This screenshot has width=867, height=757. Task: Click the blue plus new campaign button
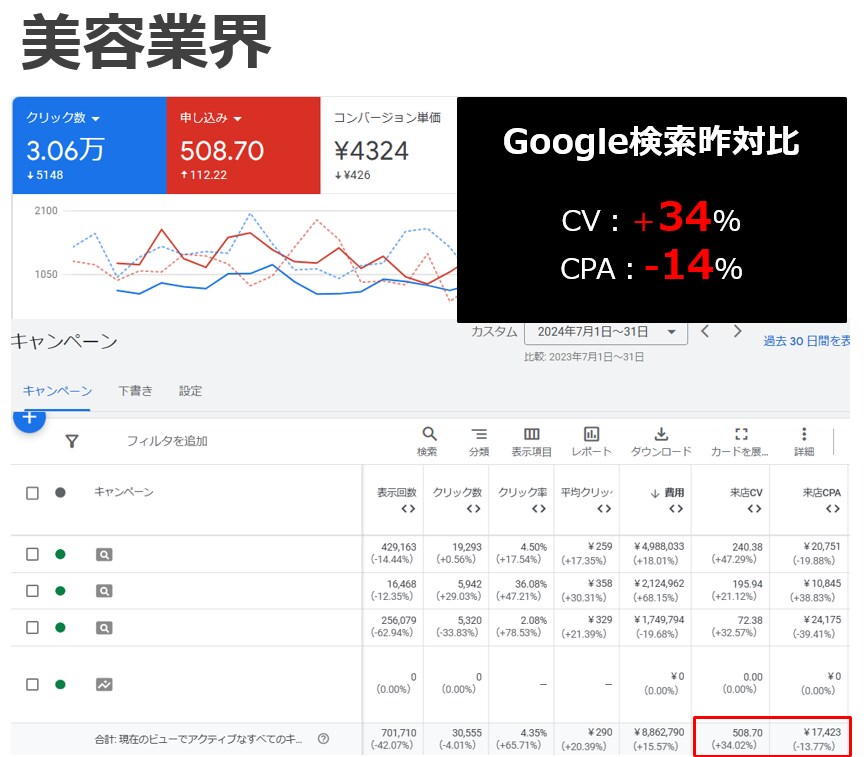click(x=29, y=418)
